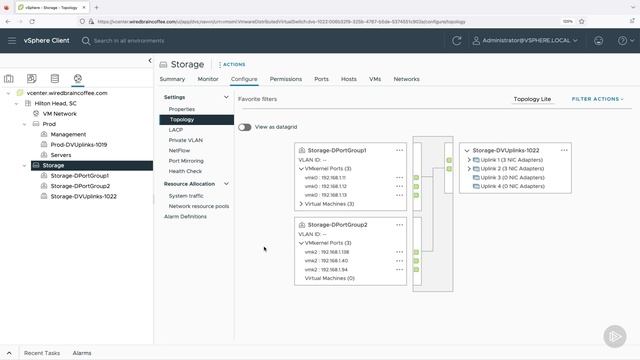Open ellipsis for vmk0 192.168.1.11
Screen dimensions: 640x360
point(399,178)
